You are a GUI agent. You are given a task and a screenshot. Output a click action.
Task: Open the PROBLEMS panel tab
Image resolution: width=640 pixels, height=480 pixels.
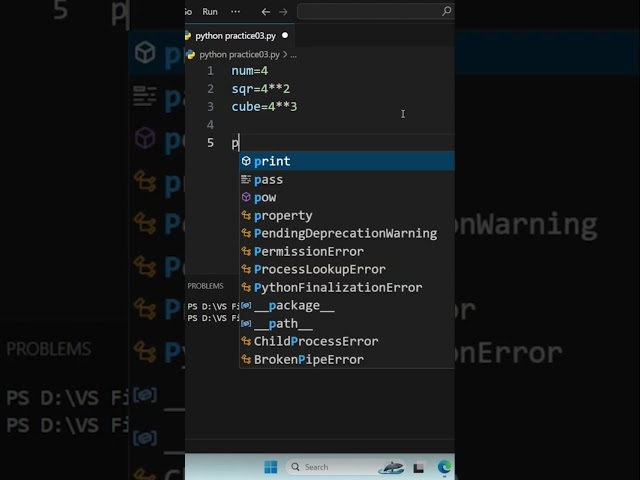click(x=205, y=286)
